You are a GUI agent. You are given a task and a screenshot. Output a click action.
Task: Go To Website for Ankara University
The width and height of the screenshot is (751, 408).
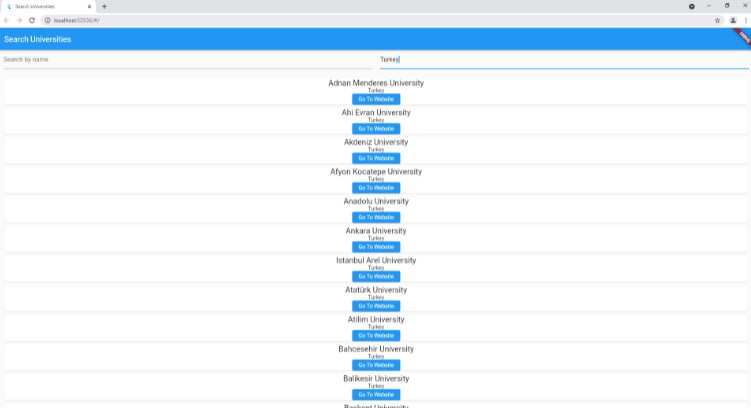point(376,247)
